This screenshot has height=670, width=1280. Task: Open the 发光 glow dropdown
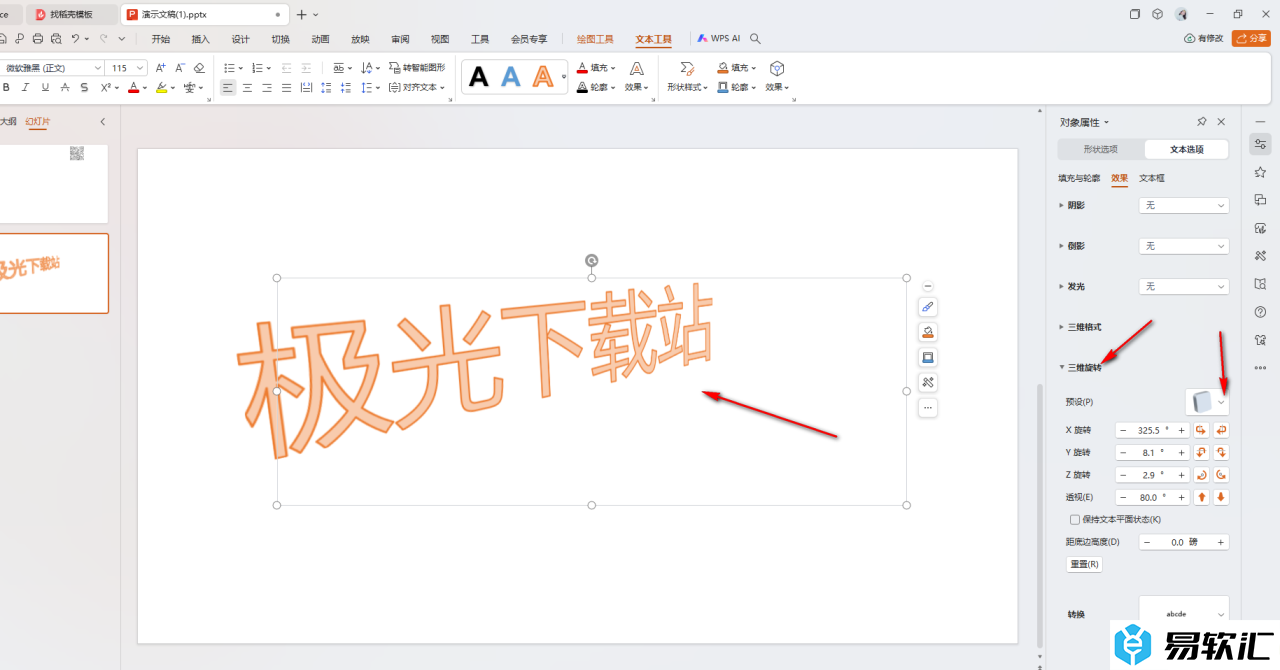coord(1184,287)
